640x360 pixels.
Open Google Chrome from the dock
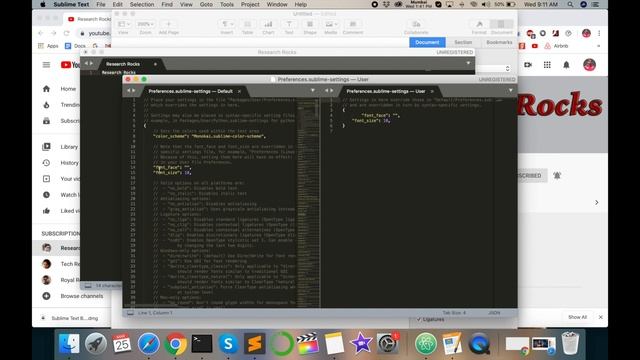pyautogui.click(x=175, y=344)
